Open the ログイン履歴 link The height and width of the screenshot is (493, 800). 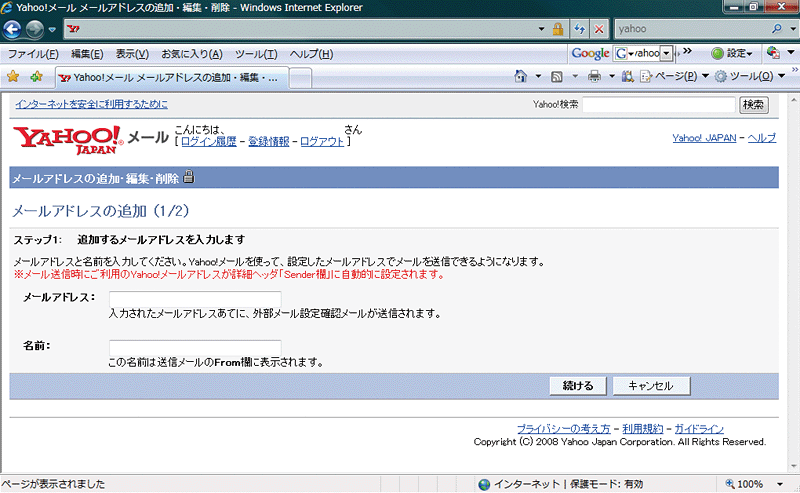pyautogui.click(x=209, y=141)
